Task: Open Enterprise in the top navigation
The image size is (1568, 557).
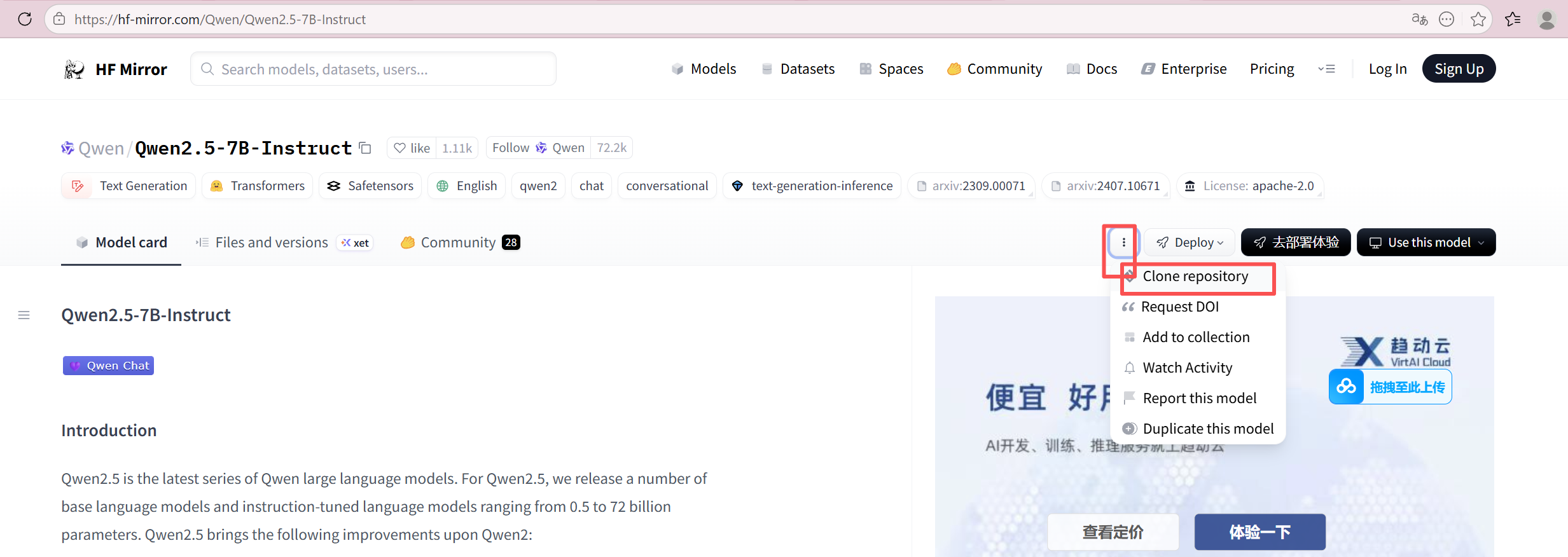Action: point(1184,69)
